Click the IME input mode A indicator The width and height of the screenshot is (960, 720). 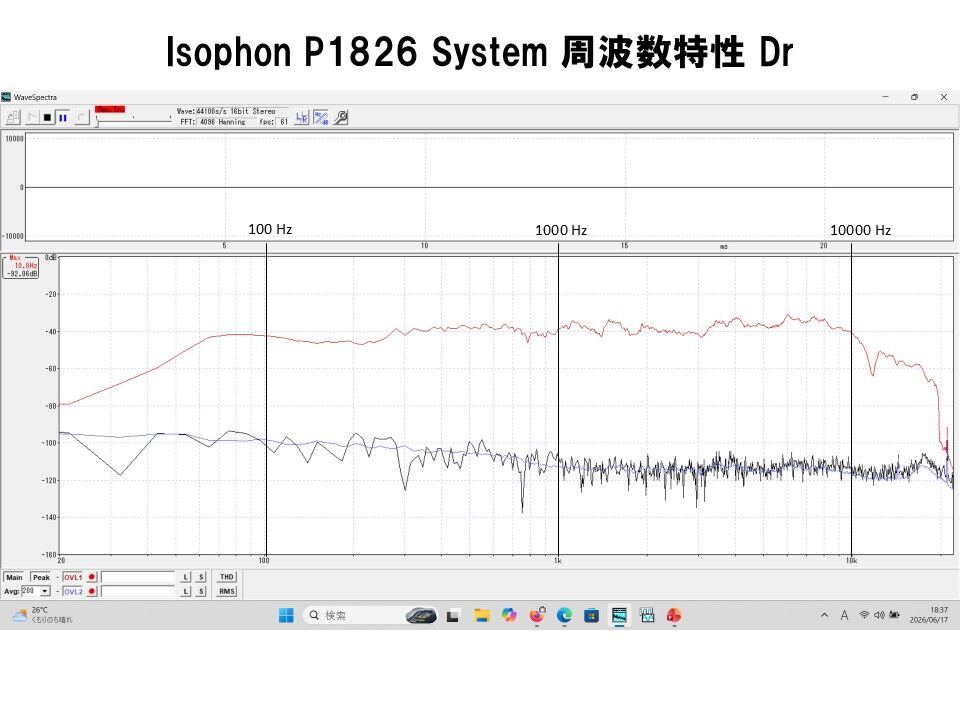pos(844,615)
